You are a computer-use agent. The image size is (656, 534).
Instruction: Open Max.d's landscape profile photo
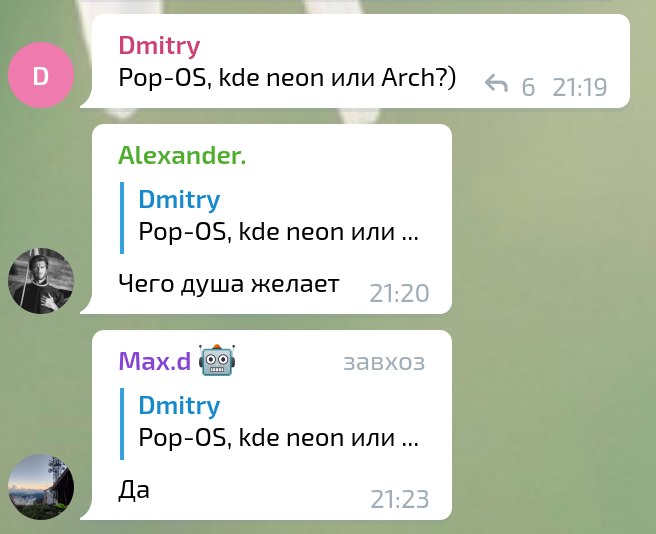(41, 487)
